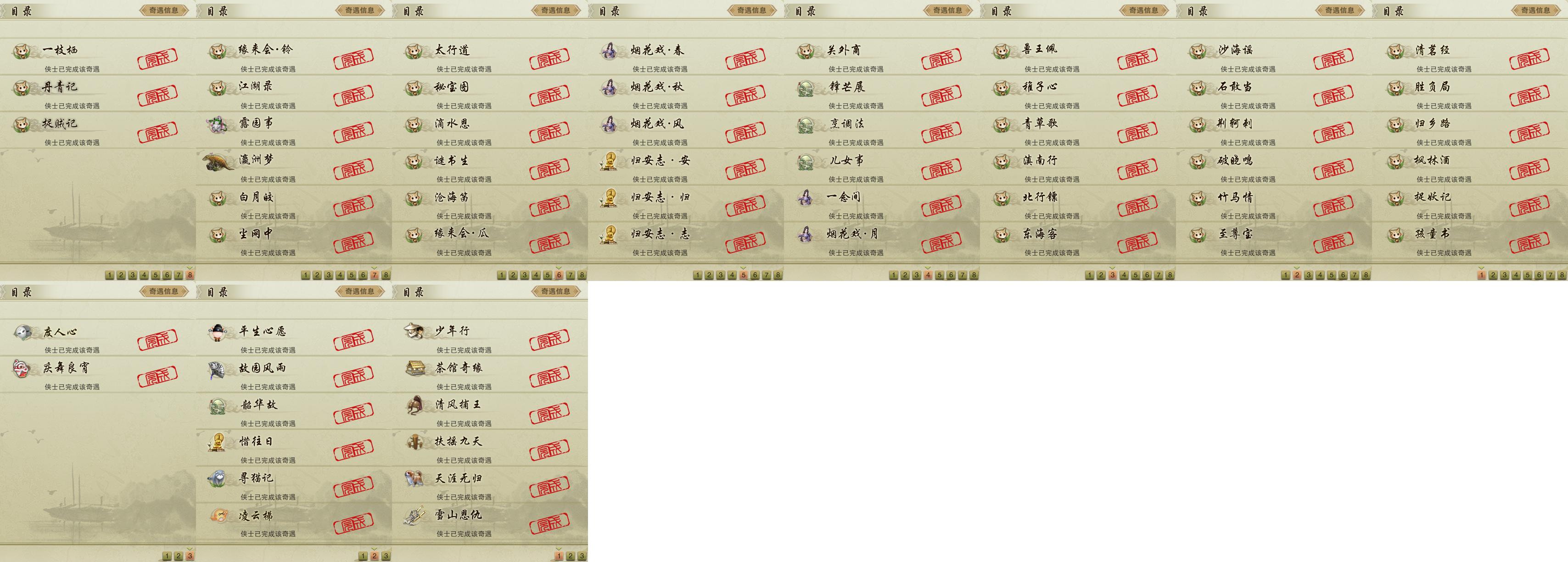The width and height of the screenshot is (1568, 562).
Task: Open the 天涯无归 adventure entry
Action: tap(490, 485)
